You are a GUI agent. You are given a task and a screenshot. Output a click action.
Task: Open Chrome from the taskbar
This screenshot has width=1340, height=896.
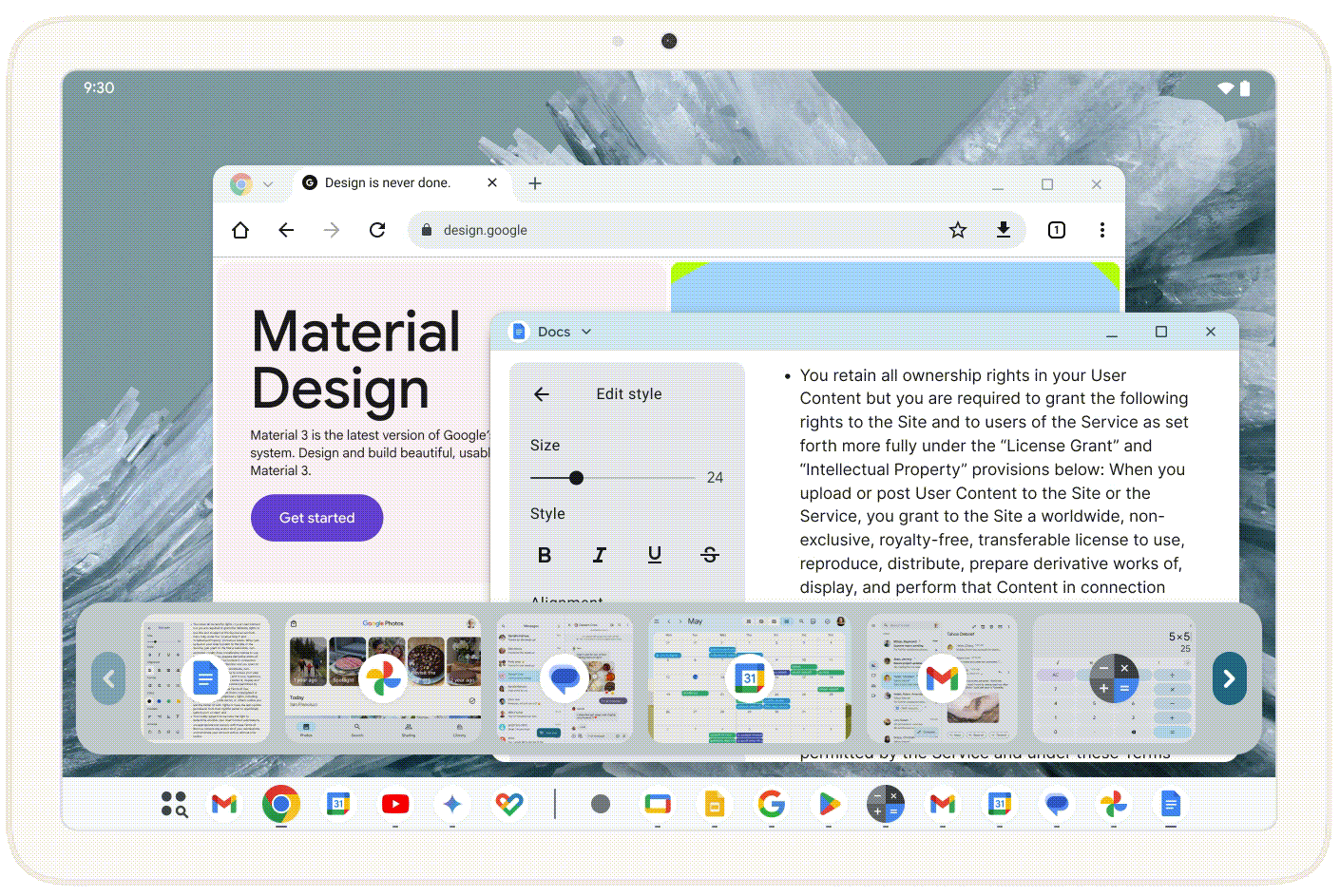(x=281, y=805)
